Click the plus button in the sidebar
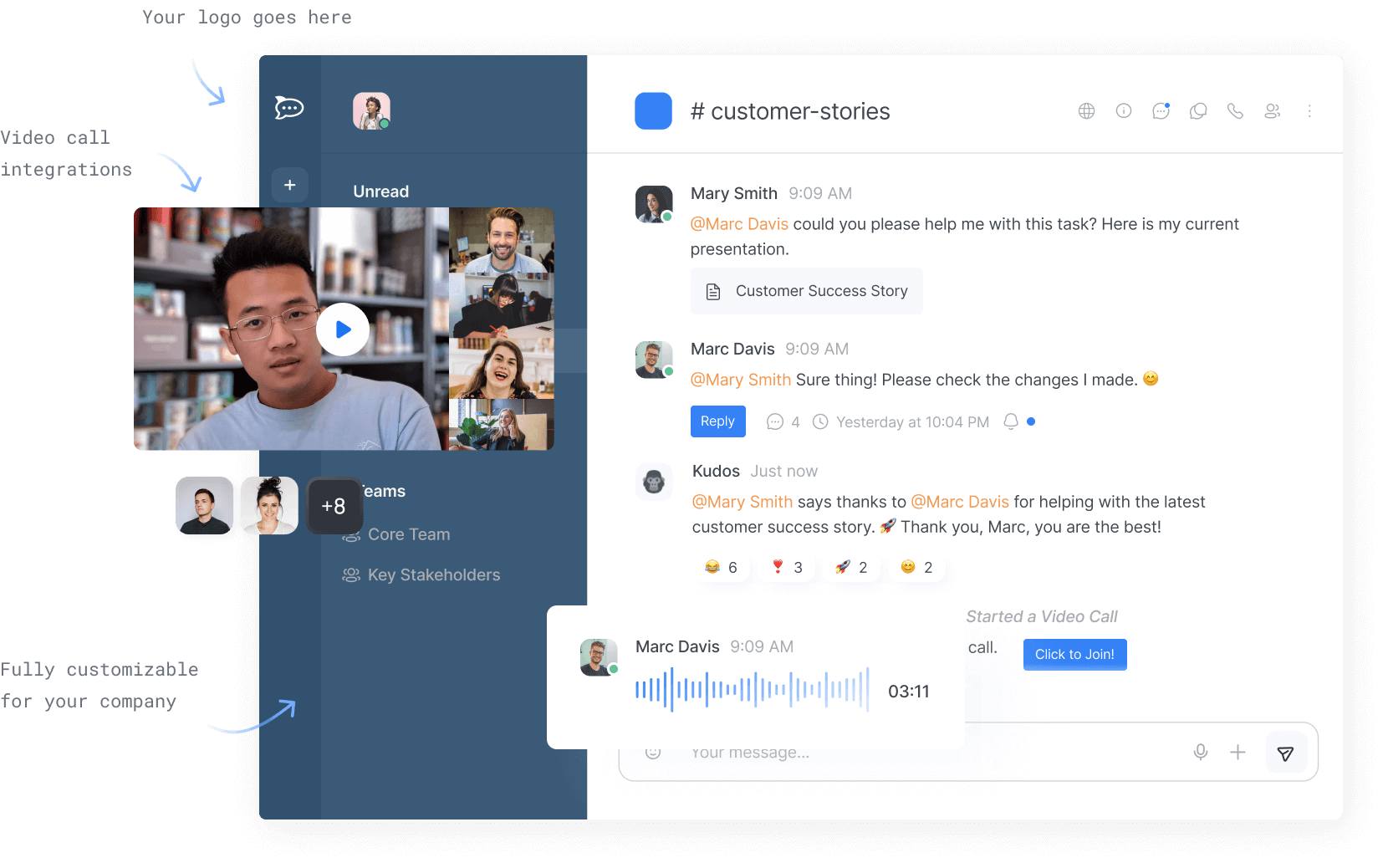1388x868 pixels. 290,185
